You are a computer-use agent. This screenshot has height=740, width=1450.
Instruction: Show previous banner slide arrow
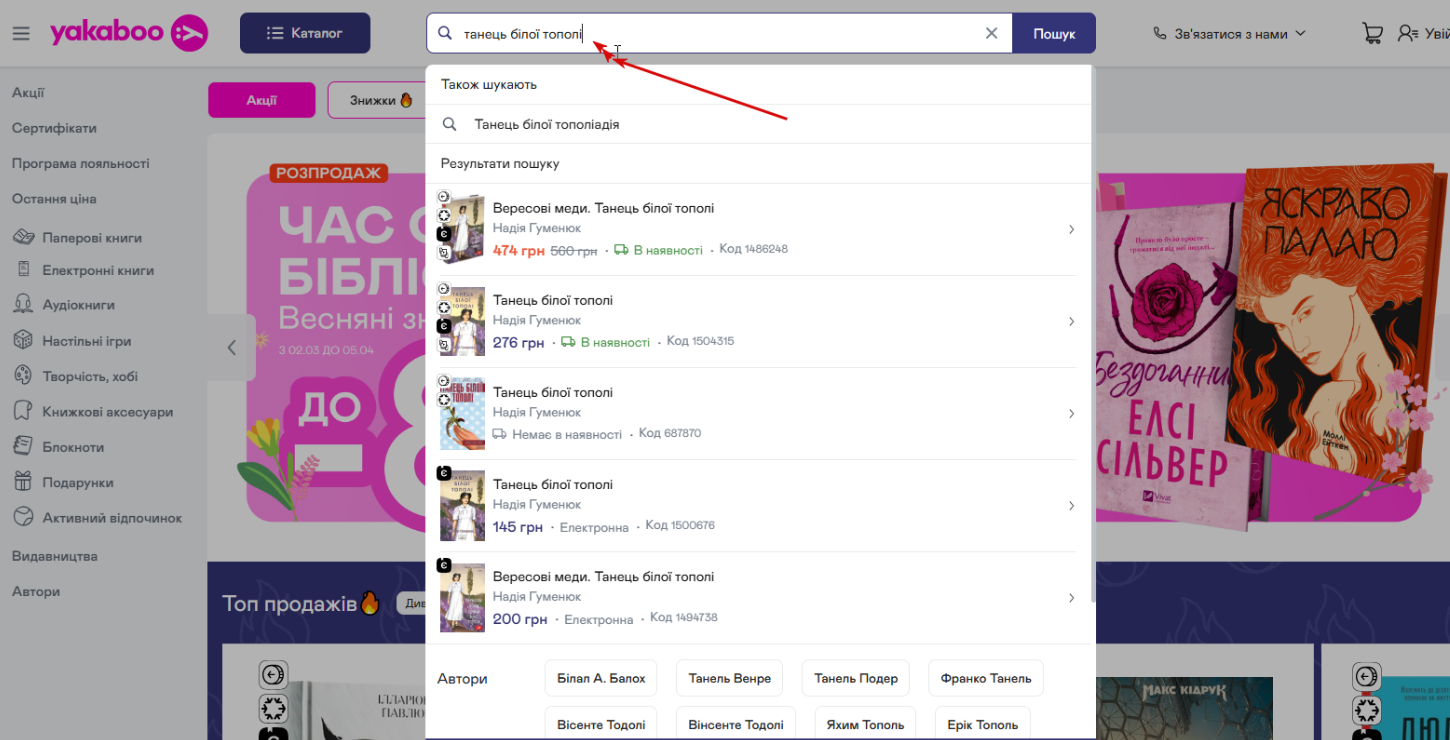[232, 347]
